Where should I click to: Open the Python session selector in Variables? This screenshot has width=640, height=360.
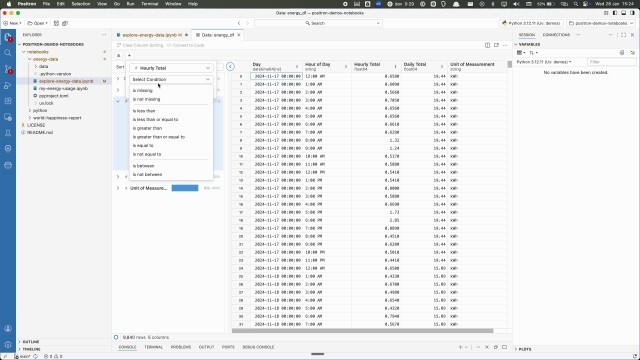[544, 62]
